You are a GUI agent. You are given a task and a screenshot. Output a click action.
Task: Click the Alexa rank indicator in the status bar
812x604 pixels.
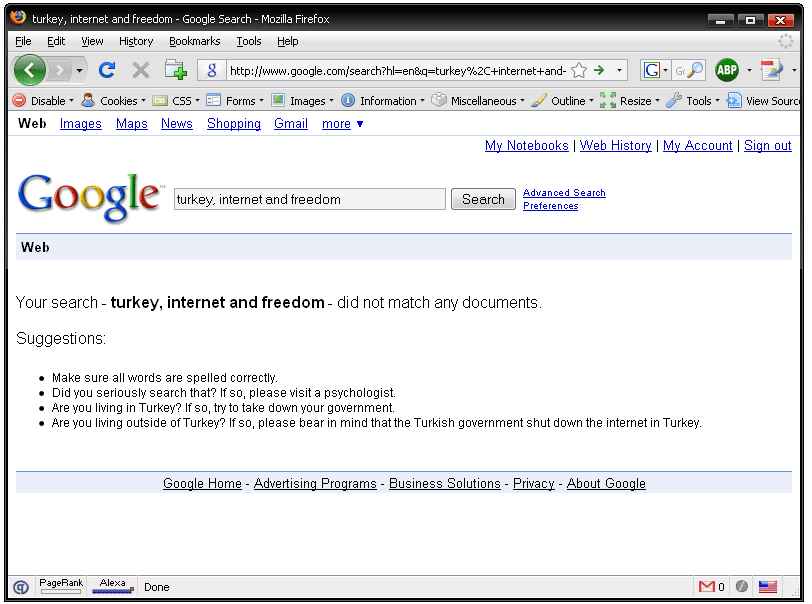click(112, 585)
